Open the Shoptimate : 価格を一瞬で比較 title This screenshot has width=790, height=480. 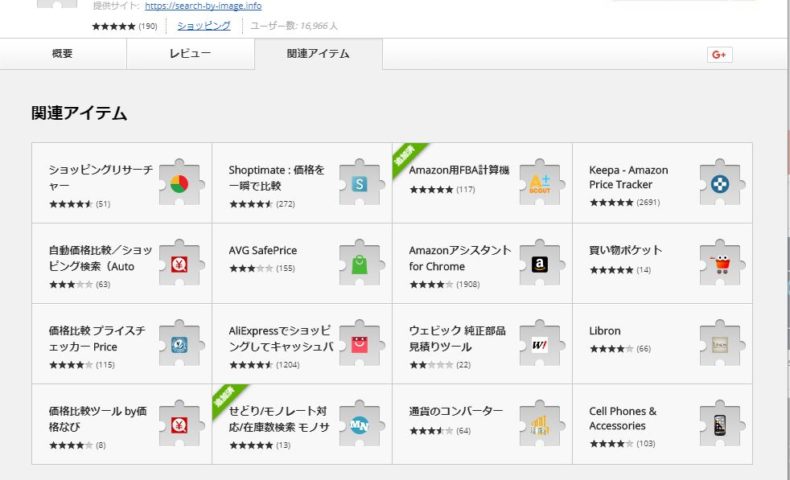[277, 178]
